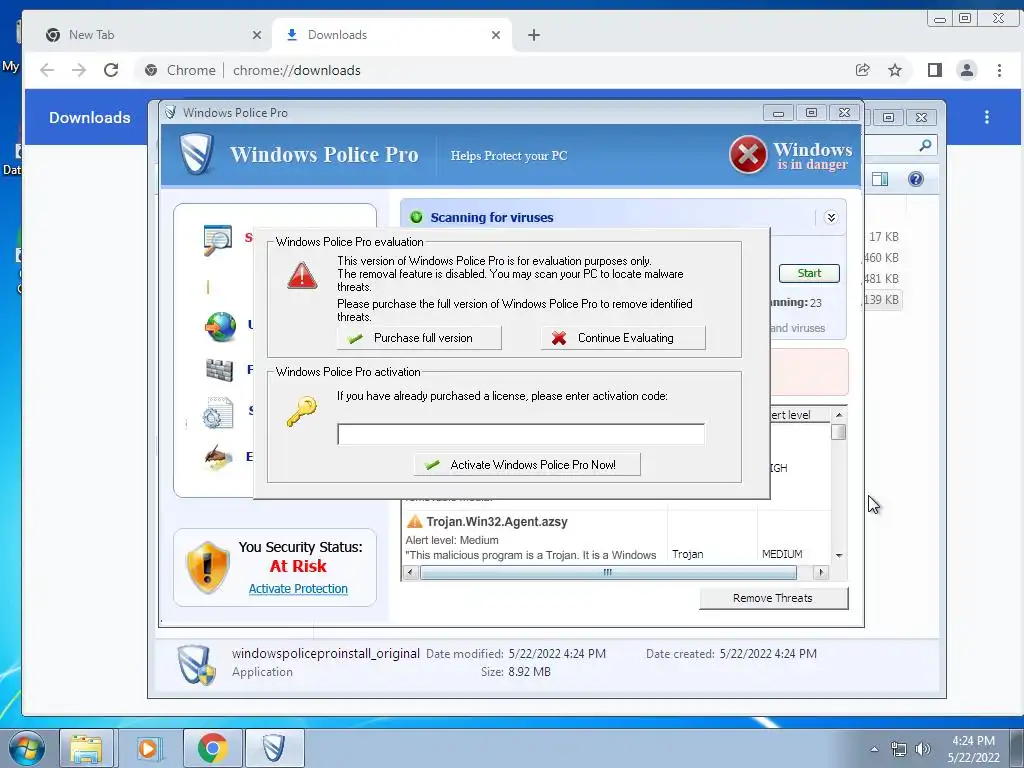The image size is (1024, 768).
Task: Bookmark this page with star icon
Action: (x=895, y=70)
